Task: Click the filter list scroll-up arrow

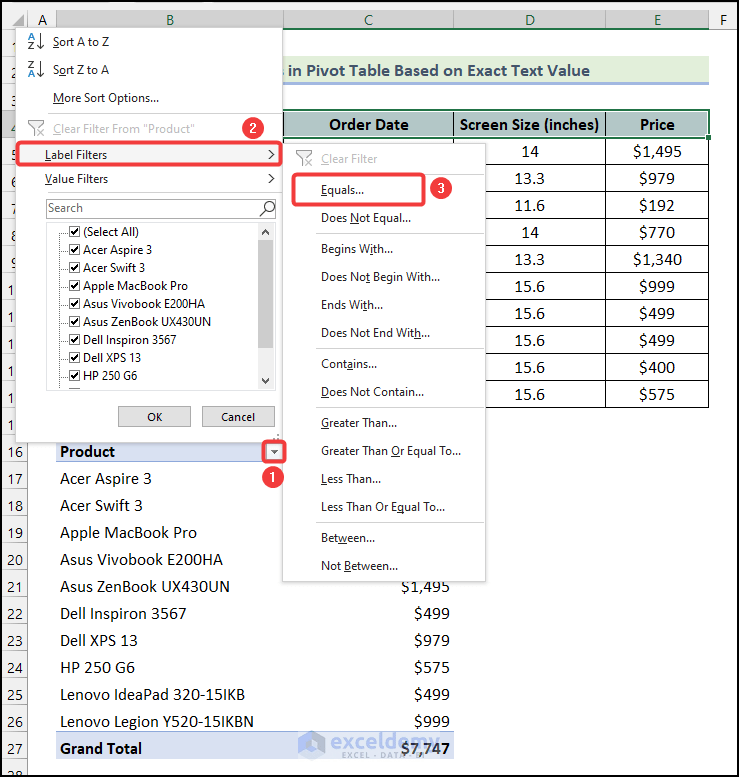Action: pos(266,232)
